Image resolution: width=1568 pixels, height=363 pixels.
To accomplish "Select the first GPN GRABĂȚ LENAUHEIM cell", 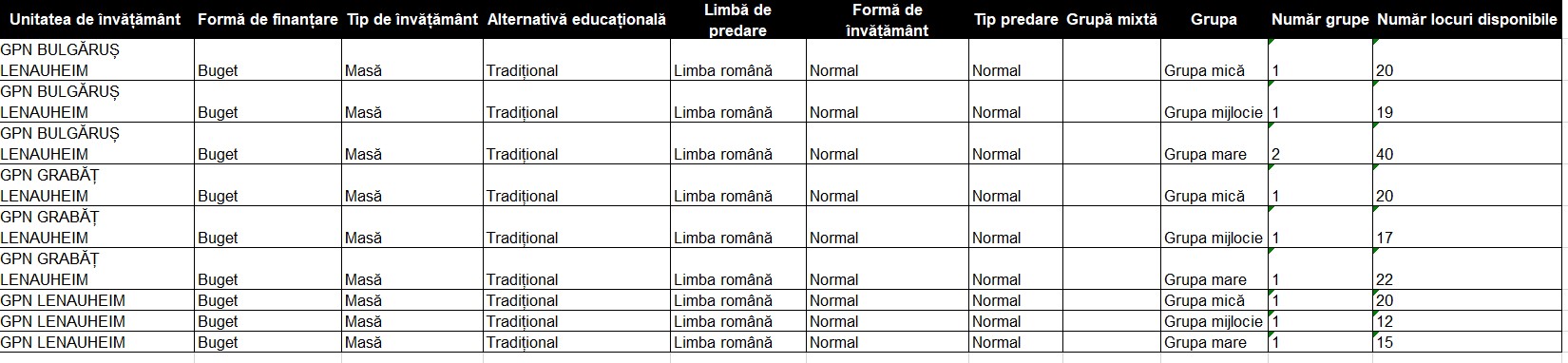I will pos(97,185).
